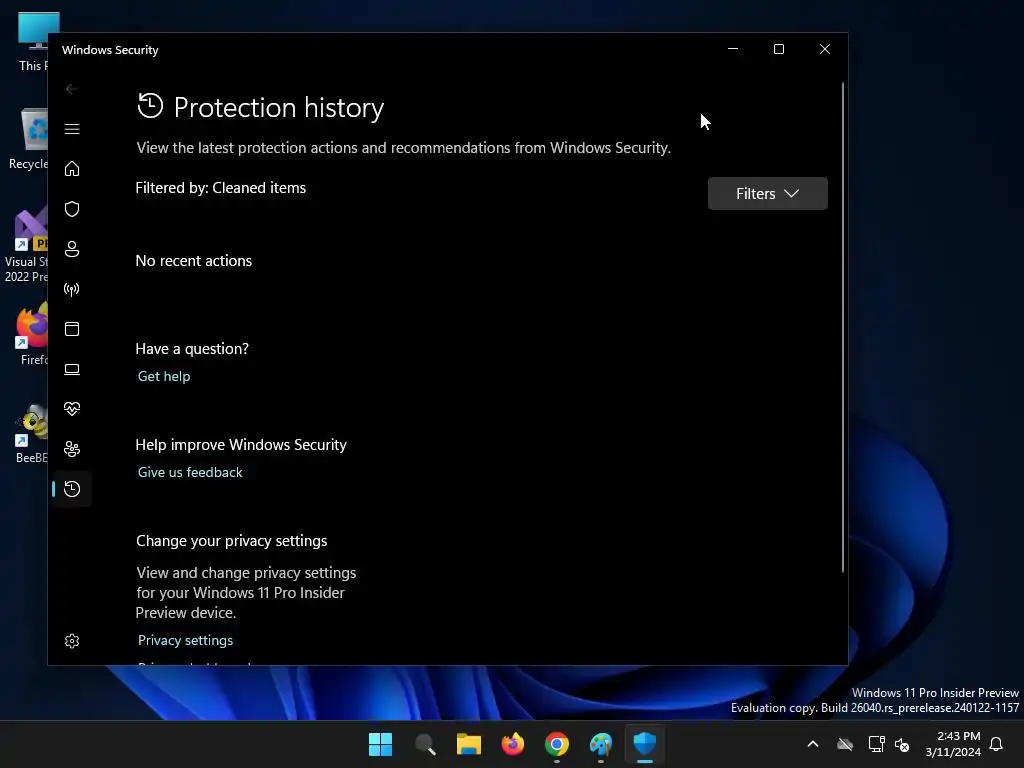The image size is (1024, 768).
Task: Open the Home page in the sidebar
Action: point(72,168)
